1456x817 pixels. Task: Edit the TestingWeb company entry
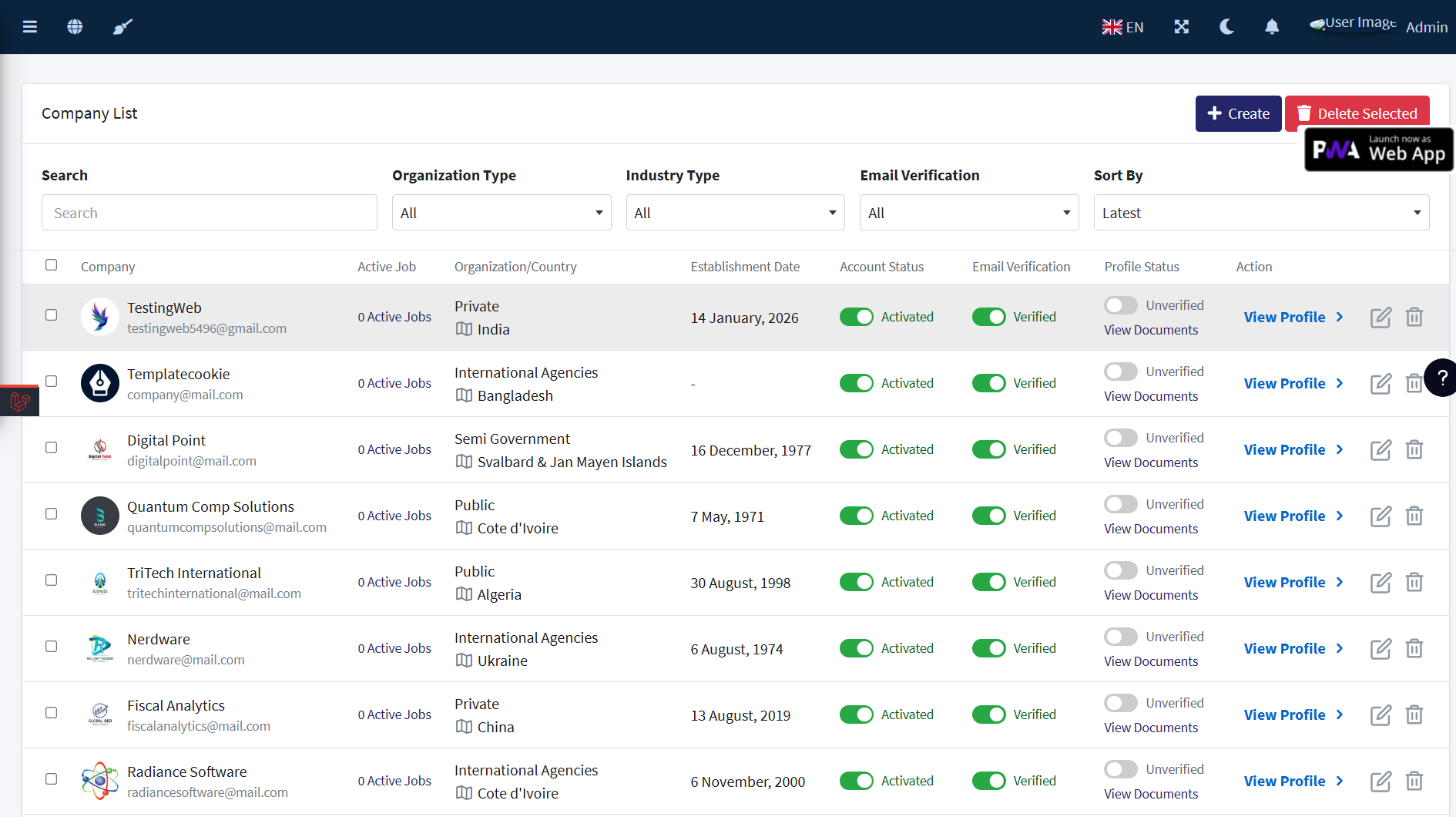1381,318
